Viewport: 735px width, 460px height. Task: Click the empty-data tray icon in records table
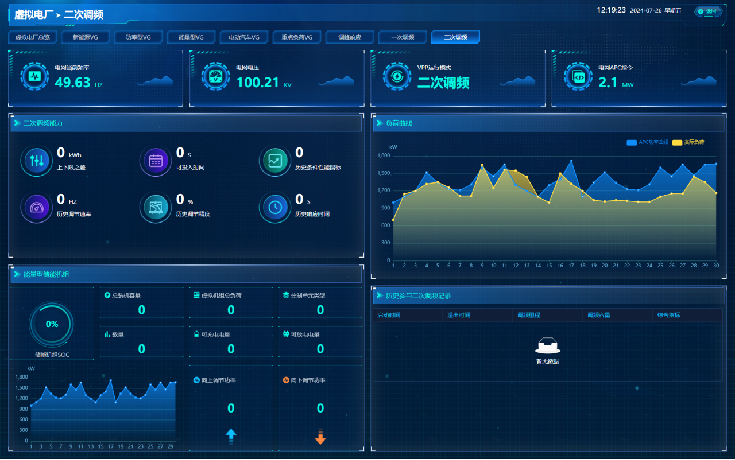click(x=546, y=345)
